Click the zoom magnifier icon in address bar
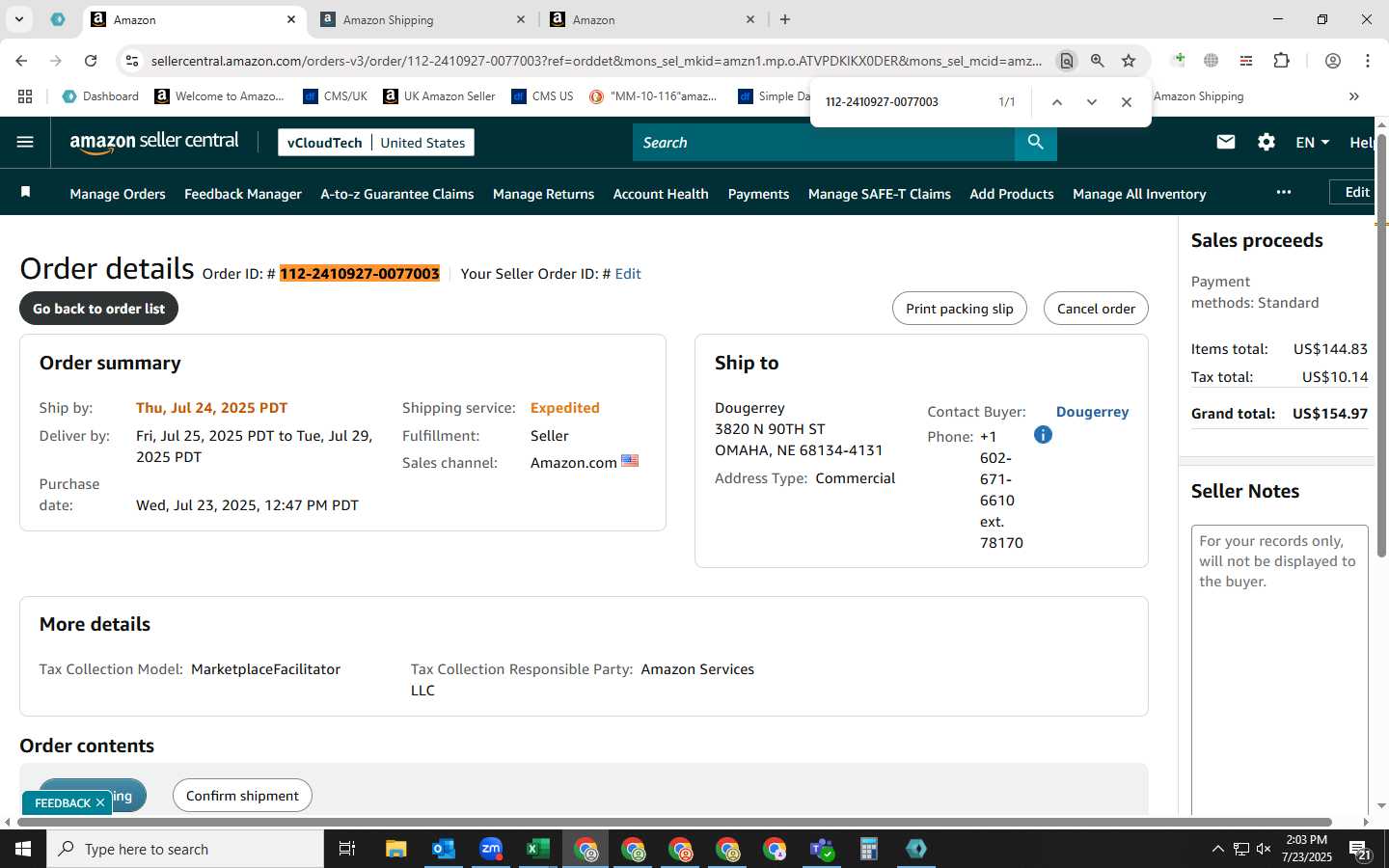The width and height of the screenshot is (1389, 868). 1097,60
